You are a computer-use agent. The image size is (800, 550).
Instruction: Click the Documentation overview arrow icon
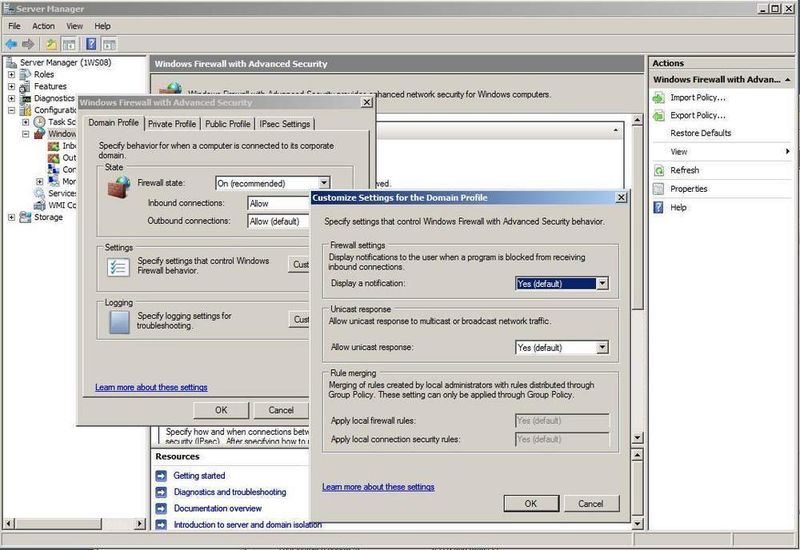click(x=161, y=509)
